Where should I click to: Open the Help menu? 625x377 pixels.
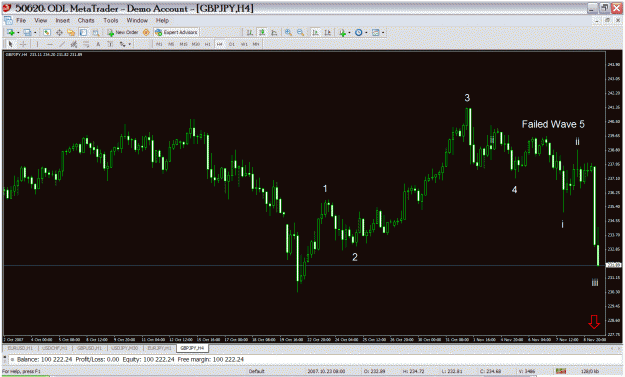point(162,20)
